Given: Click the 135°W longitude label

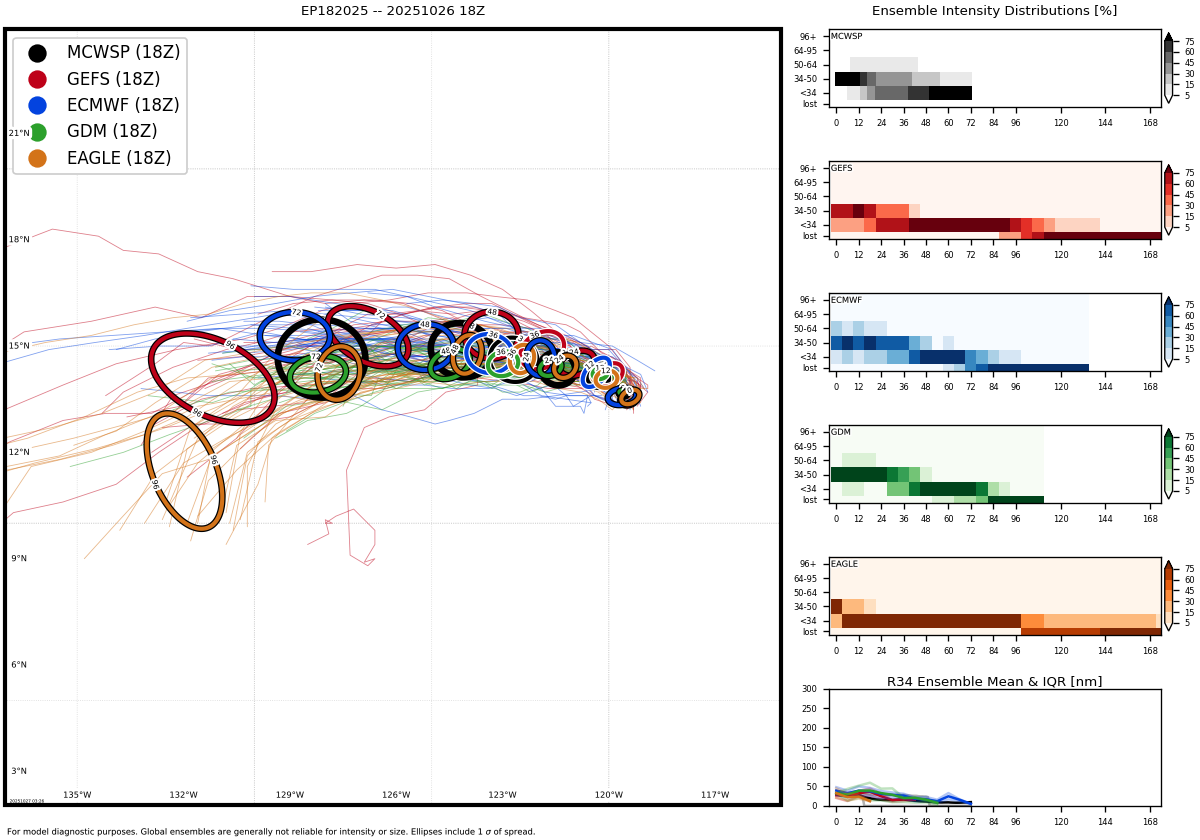Looking at the screenshot, I should point(77,795).
